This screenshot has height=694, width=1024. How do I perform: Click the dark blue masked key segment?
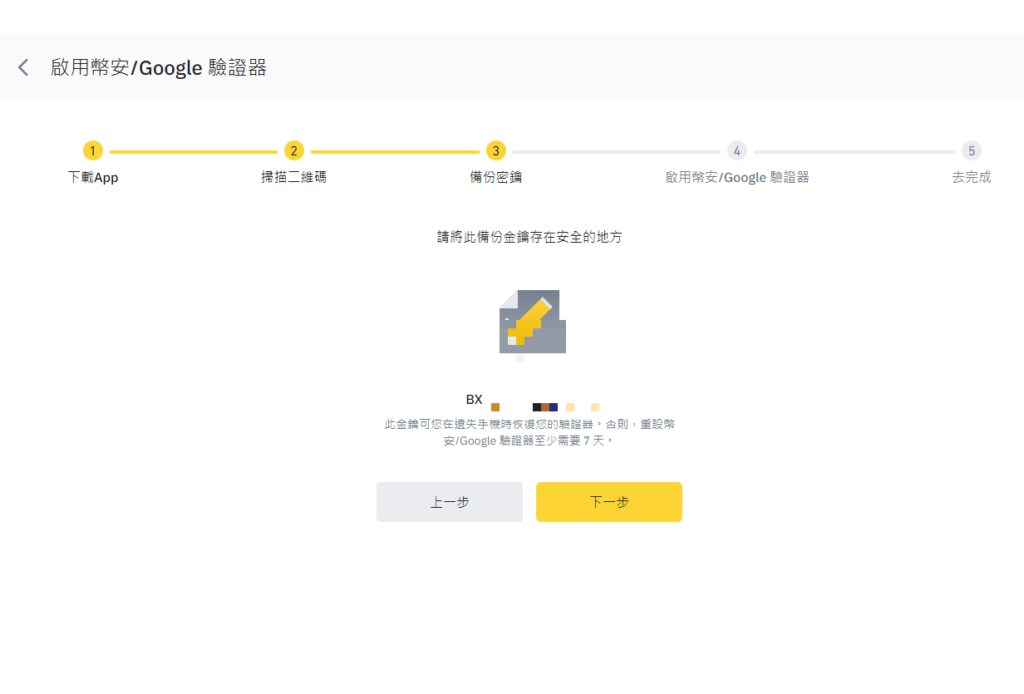coord(551,406)
